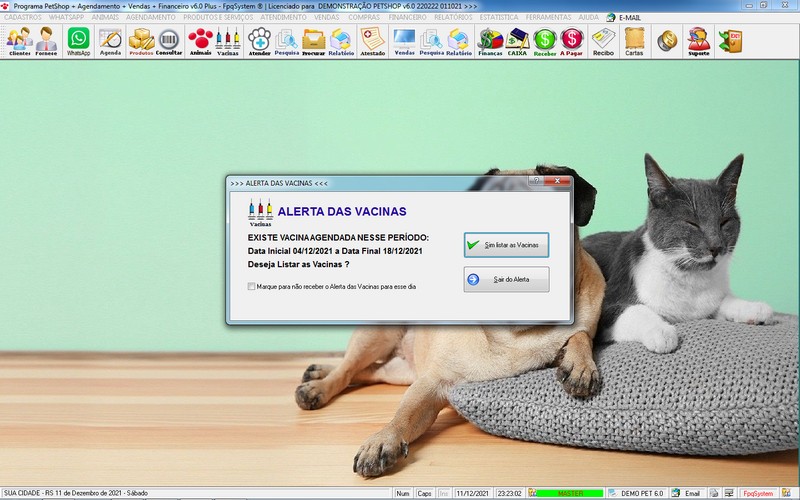Open the CADASTROS menu

[x=23, y=17]
